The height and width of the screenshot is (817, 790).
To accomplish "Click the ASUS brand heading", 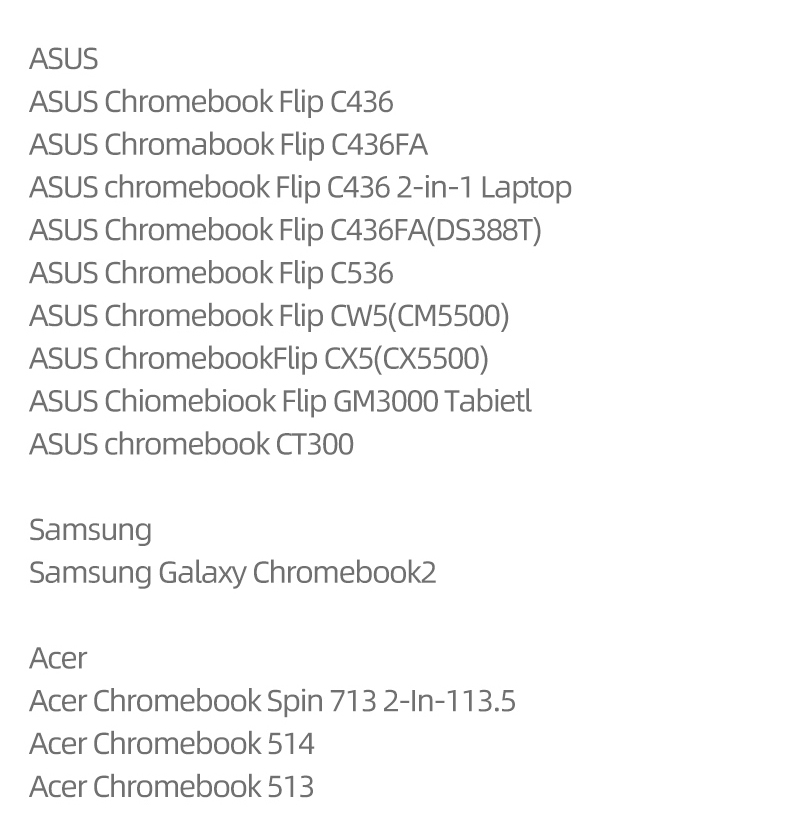I will point(64,59).
